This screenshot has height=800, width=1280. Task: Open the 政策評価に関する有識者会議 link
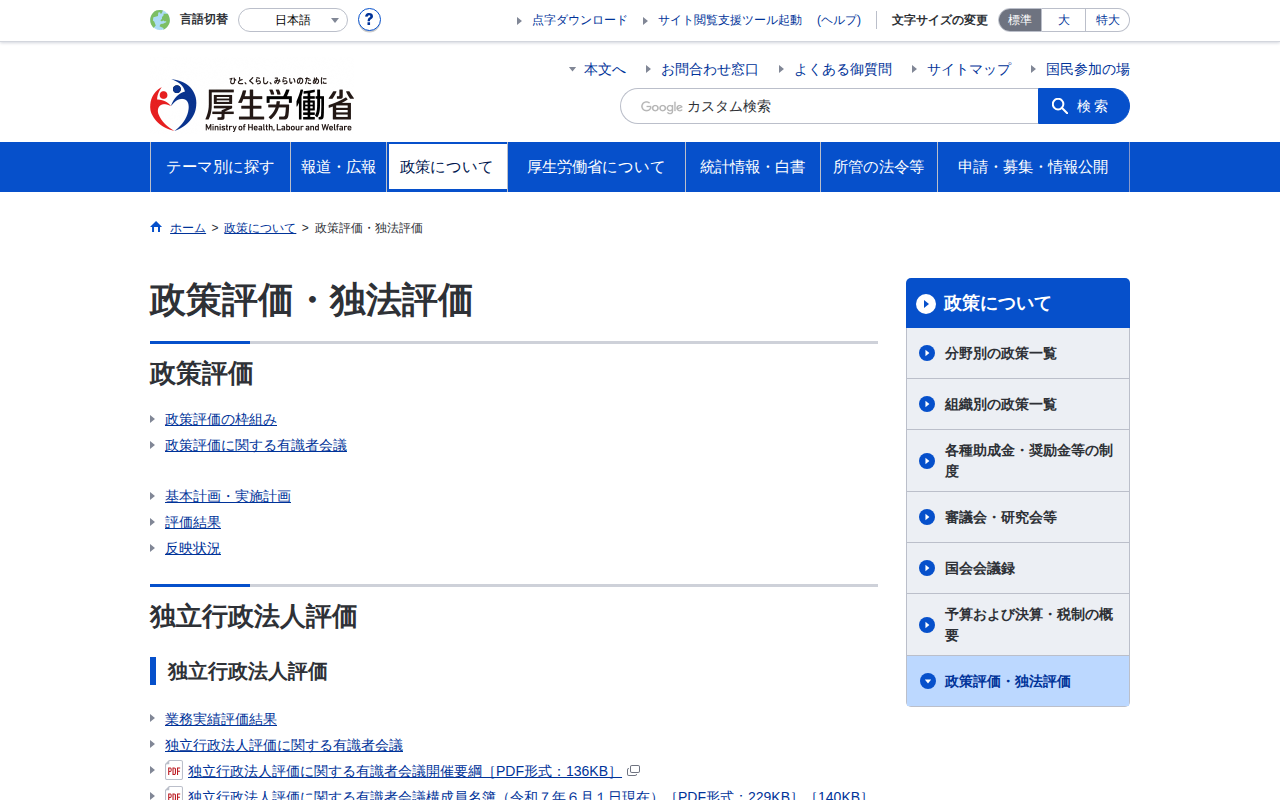point(256,445)
